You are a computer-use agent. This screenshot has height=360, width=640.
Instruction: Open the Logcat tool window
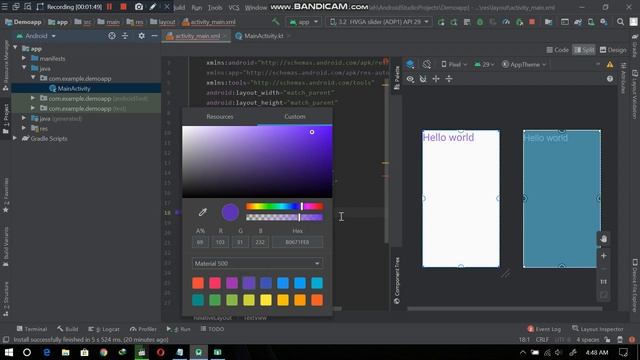pos(104,329)
